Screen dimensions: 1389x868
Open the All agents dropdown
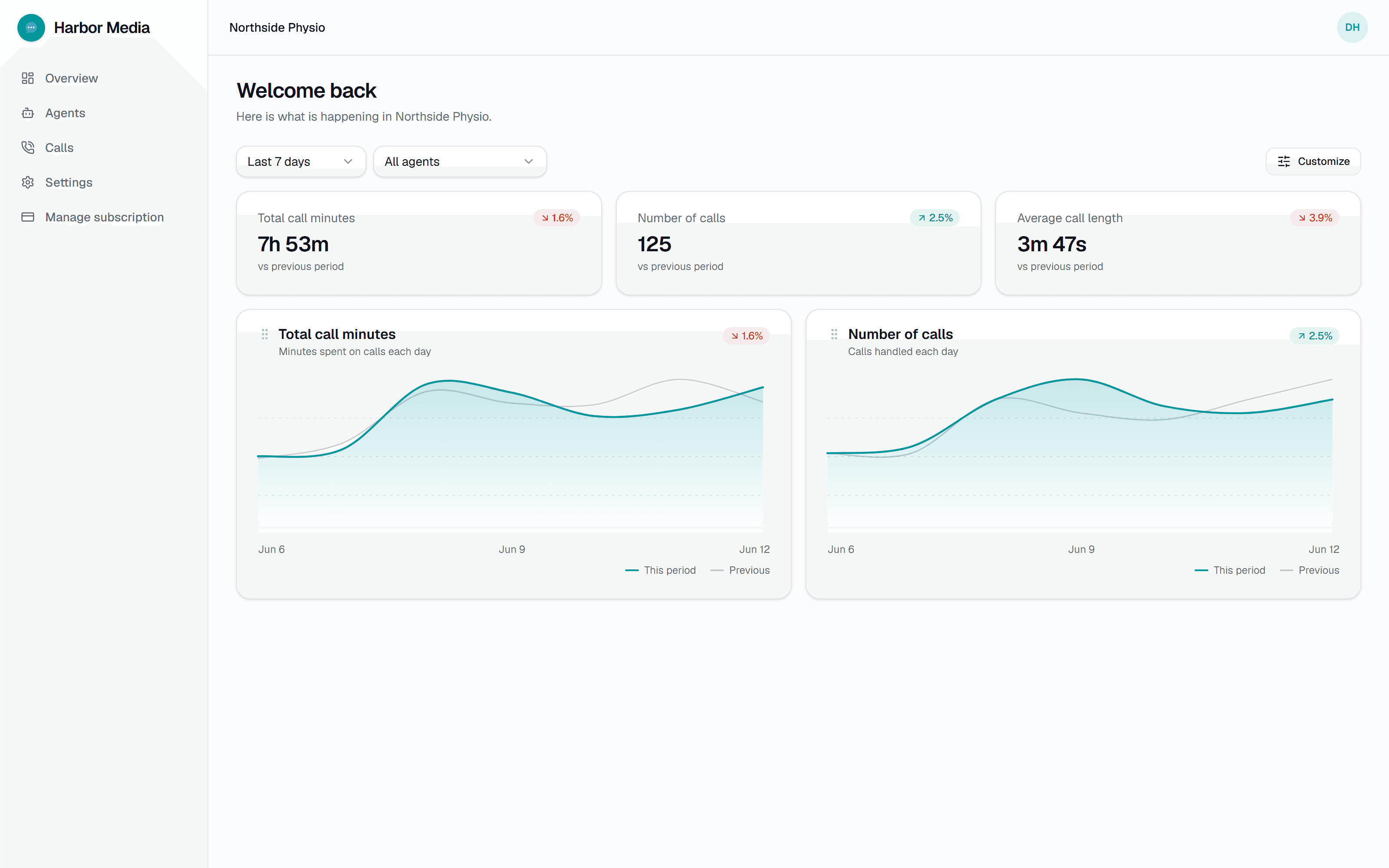click(x=460, y=161)
